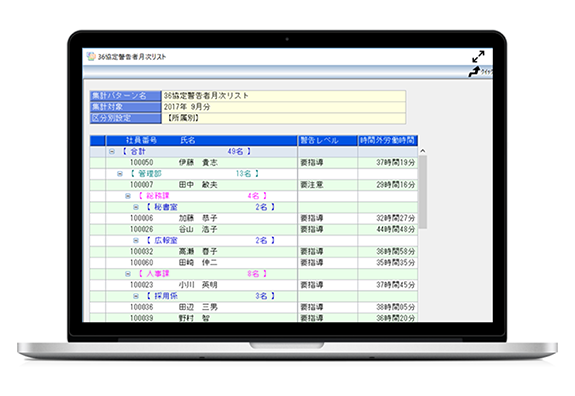Click the 社員番号 column header
The image size is (575, 396).
[142, 140]
